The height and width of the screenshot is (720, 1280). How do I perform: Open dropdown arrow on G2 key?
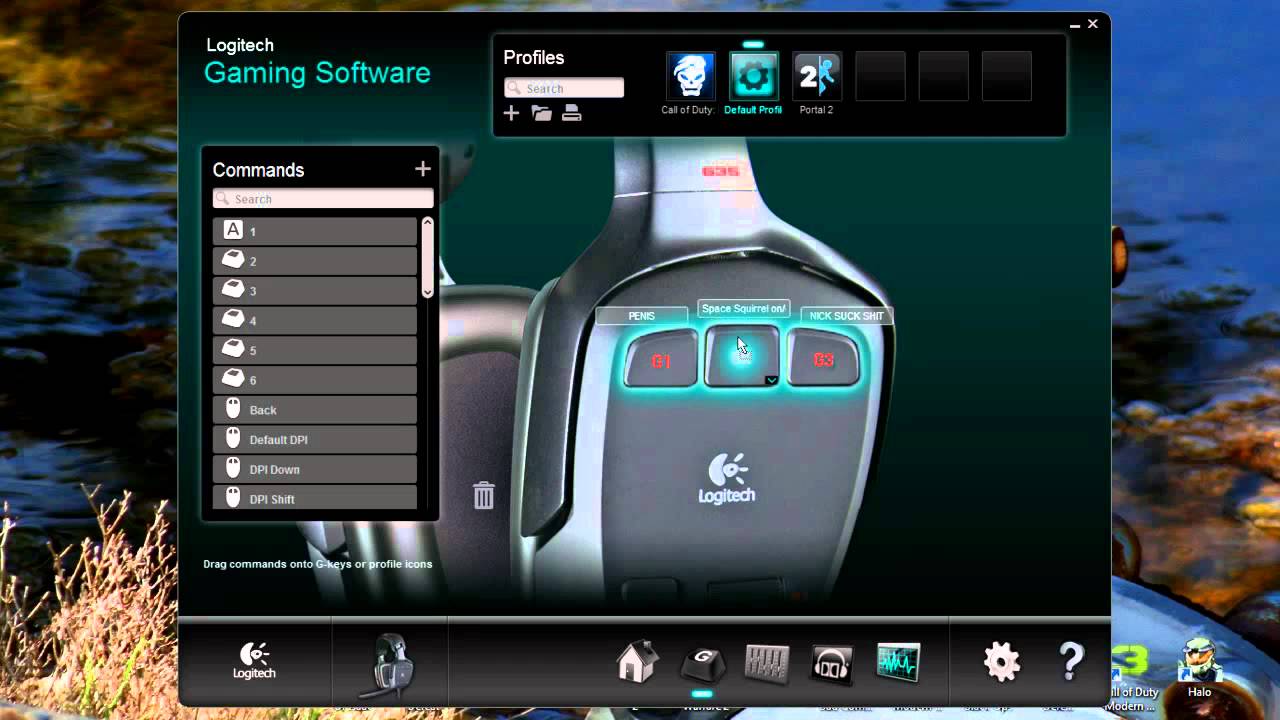click(x=771, y=380)
